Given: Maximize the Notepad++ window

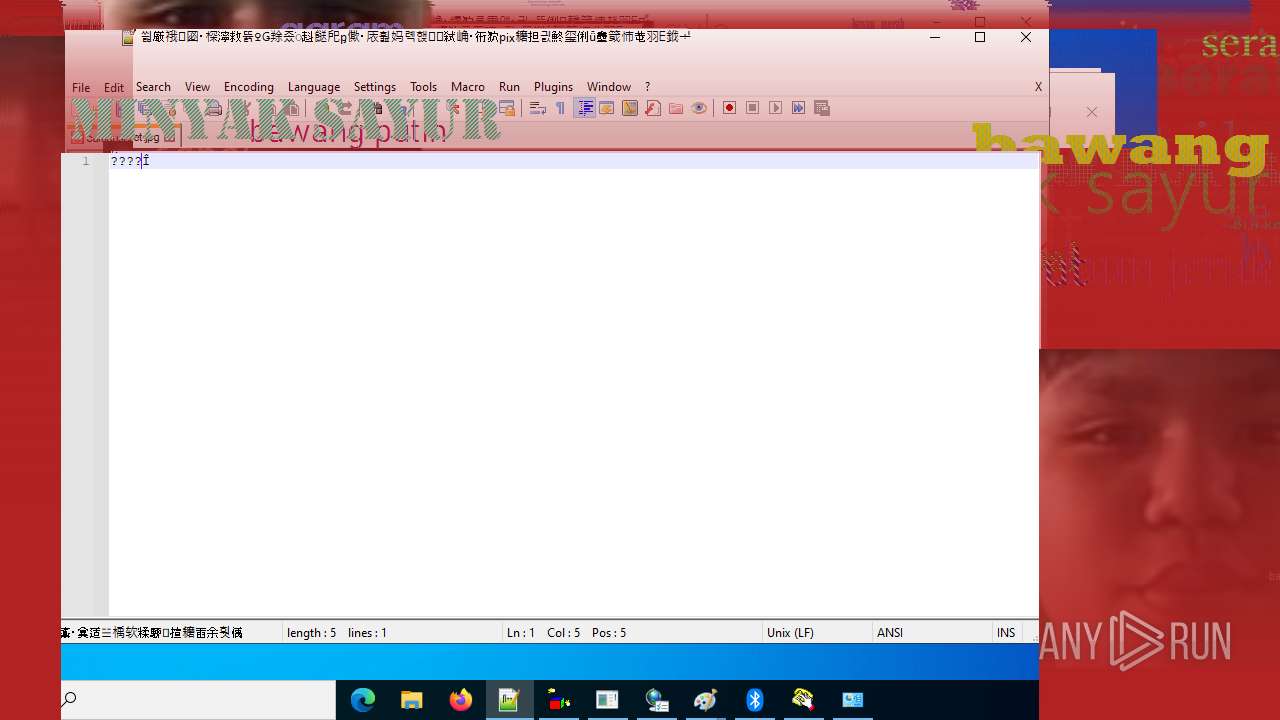Looking at the screenshot, I should (x=980, y=37).
